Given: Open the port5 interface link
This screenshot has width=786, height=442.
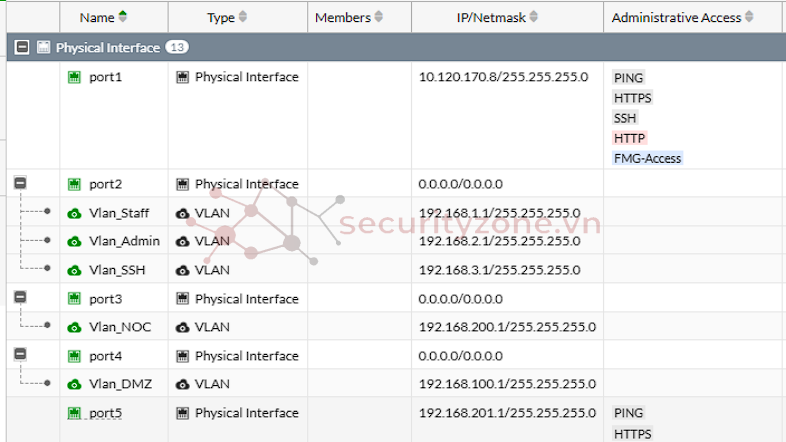Looking at the screenshot, I should (x=105, y=413).
